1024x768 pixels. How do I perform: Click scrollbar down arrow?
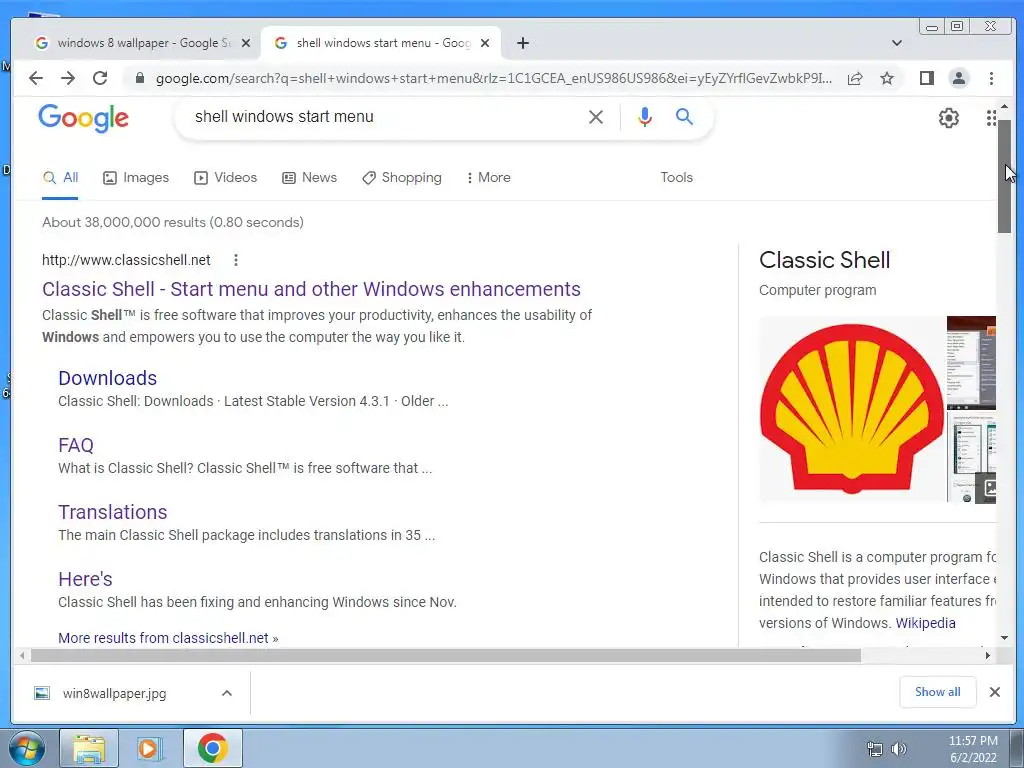coord(1004,638)
